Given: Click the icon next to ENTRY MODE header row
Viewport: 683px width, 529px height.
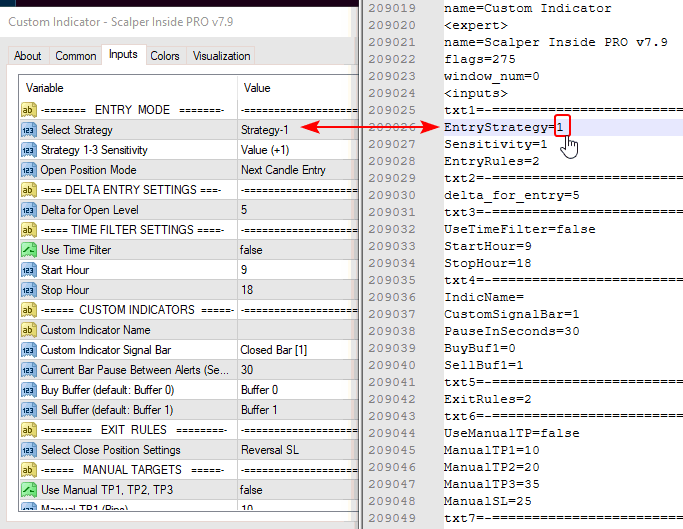Looking at the screenshot, I should pos(28,110).
